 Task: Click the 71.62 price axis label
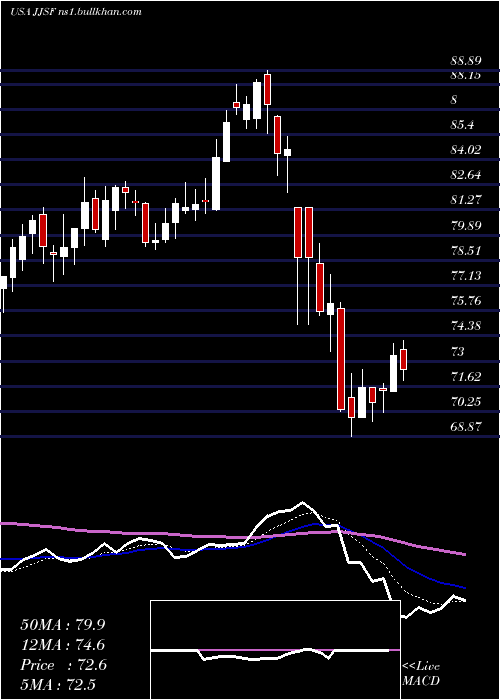pyautogui.click(x=465, y=376)
